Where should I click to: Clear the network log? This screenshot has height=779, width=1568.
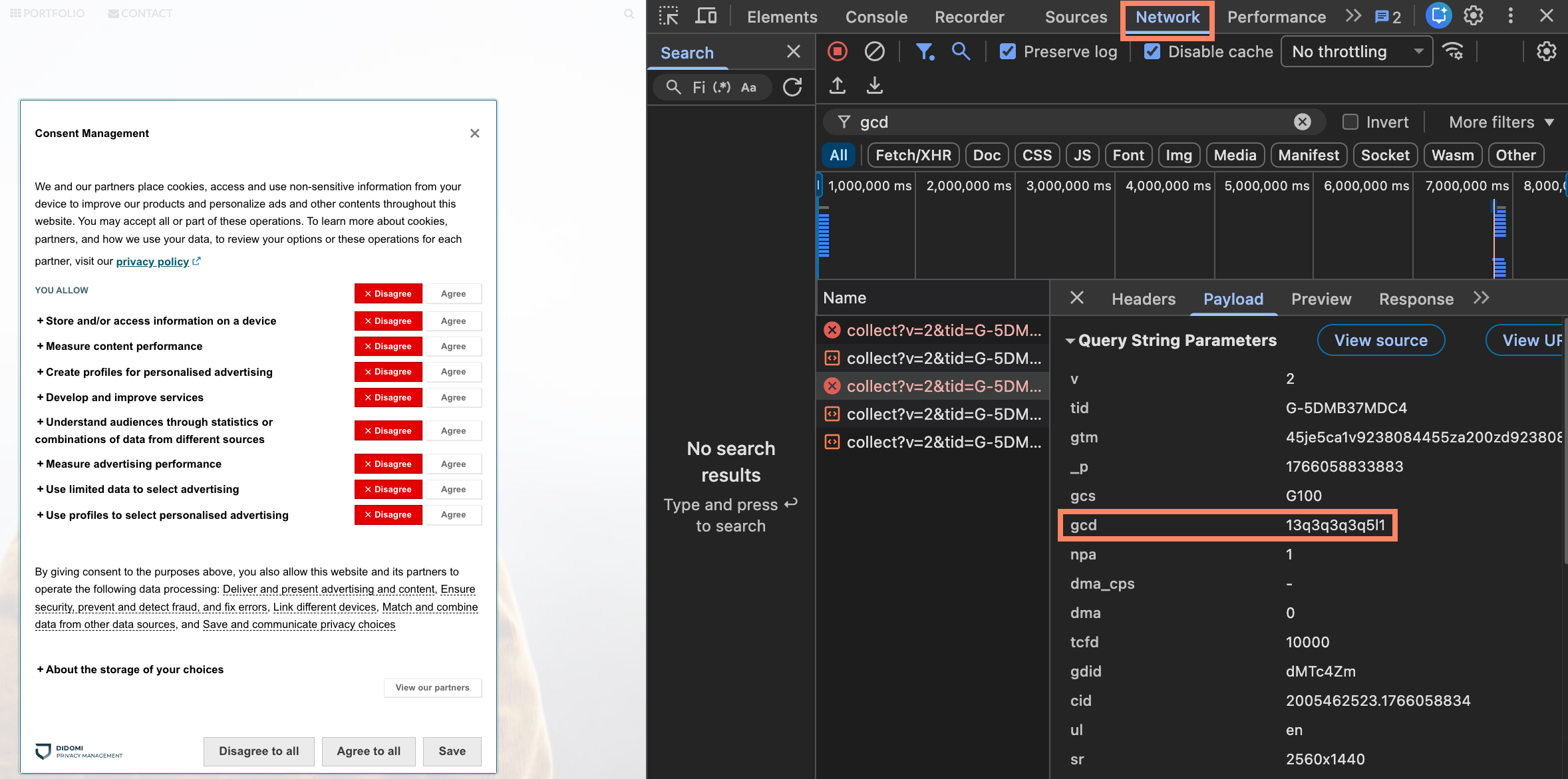[874, 51]
